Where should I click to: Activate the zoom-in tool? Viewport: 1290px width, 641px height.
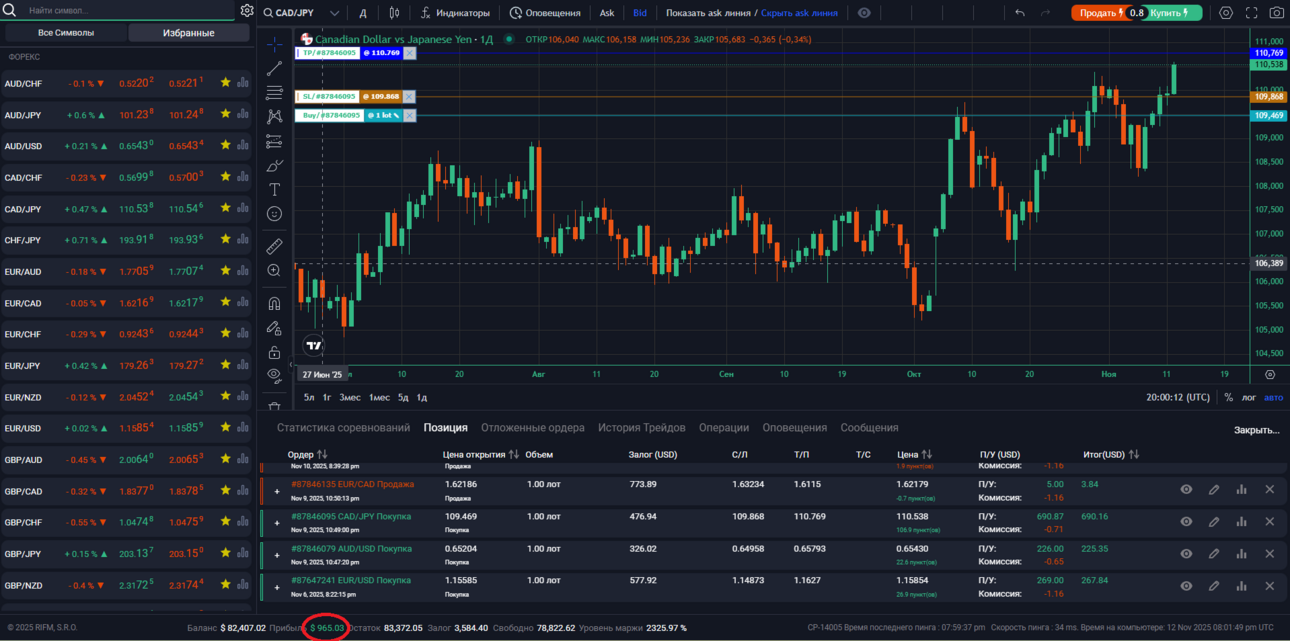coord(274,271)
